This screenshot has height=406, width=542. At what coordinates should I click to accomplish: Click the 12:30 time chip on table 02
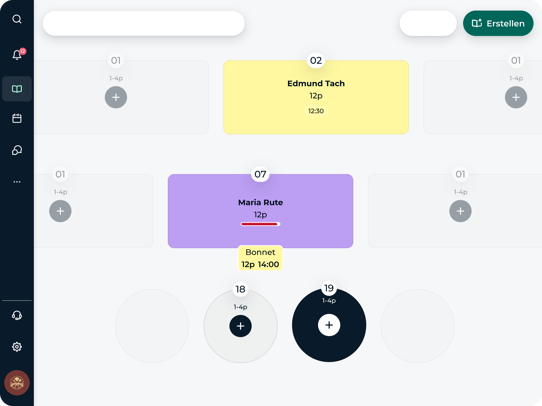316,111
